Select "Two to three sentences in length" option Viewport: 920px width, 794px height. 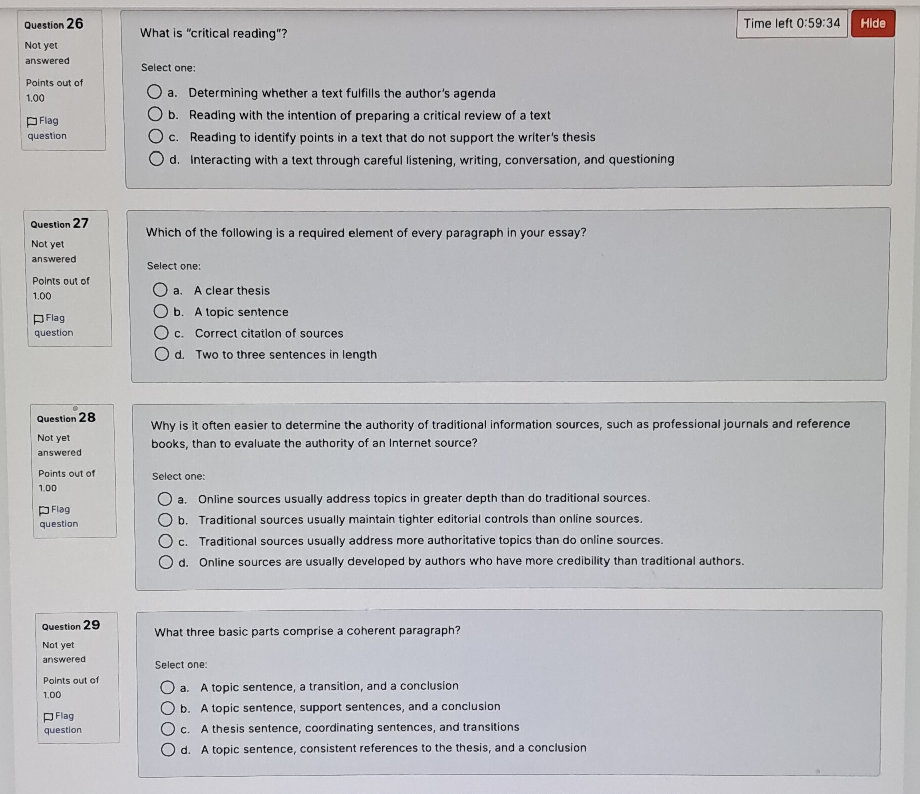pos(161,353)
